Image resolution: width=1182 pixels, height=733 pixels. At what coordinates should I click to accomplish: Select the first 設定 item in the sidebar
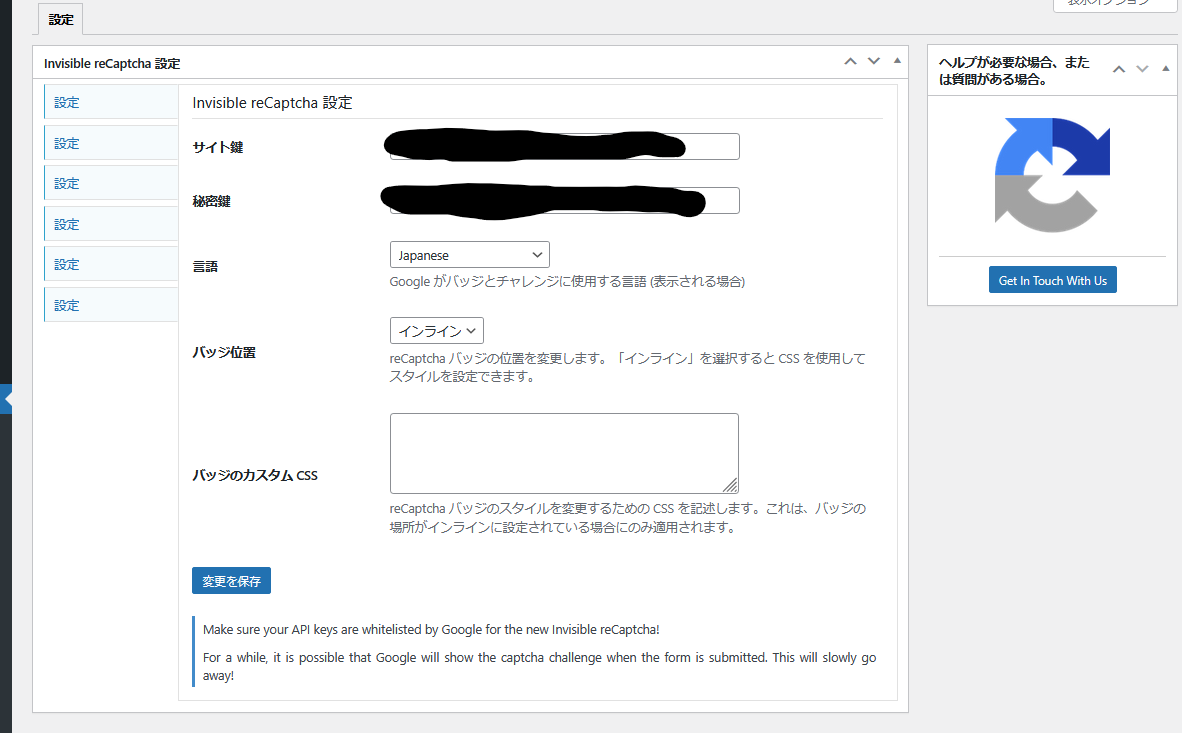pyautogui.click(x=111, y=102)
